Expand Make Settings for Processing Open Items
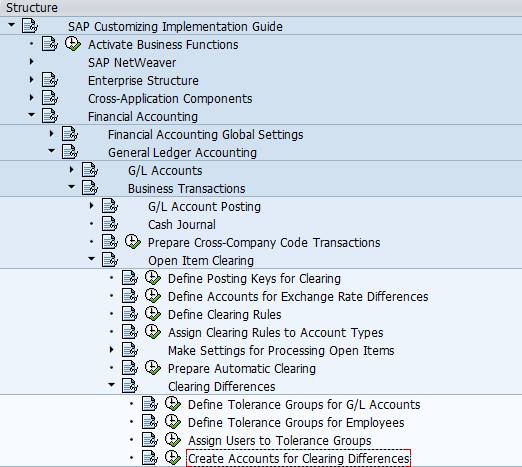This screenshot has width=522, height=467. click(x=112, y=350)
